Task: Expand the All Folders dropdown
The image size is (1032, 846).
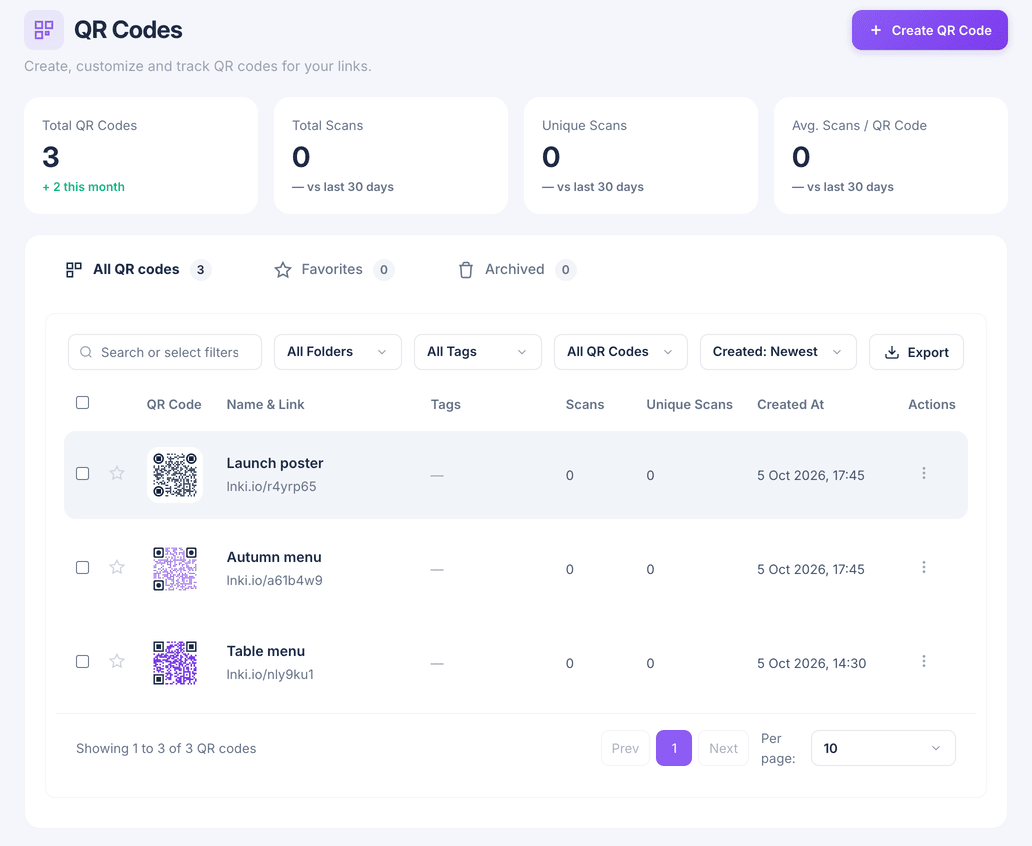Action: coord(338,352)
